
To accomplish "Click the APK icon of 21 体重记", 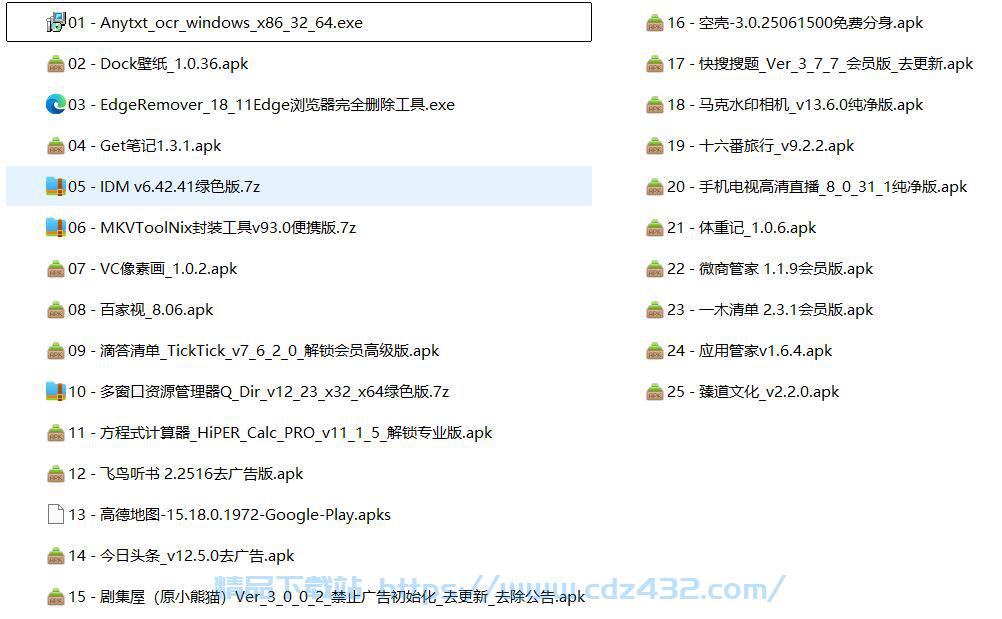I will (x=655, y=228).
